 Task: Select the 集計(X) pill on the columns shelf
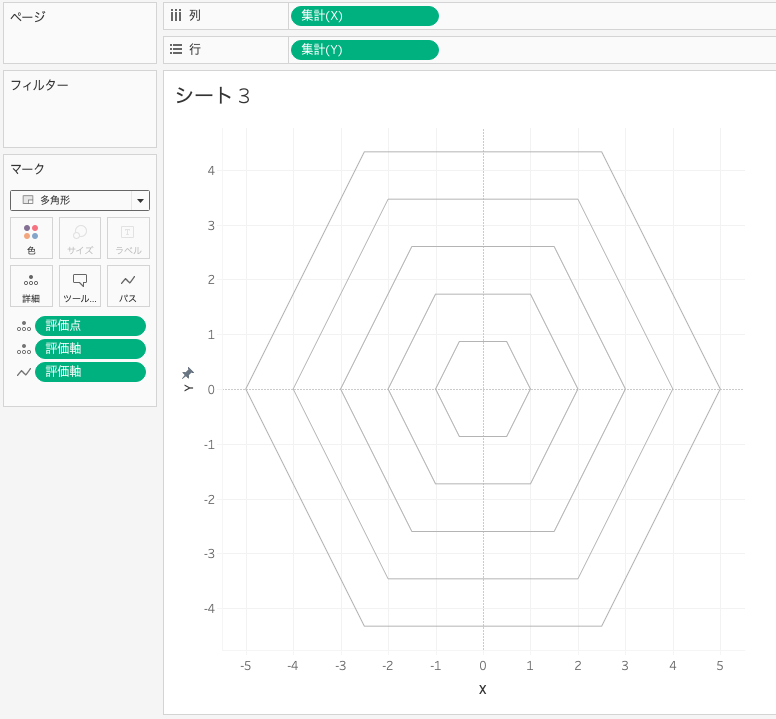(x=364, y=16)
